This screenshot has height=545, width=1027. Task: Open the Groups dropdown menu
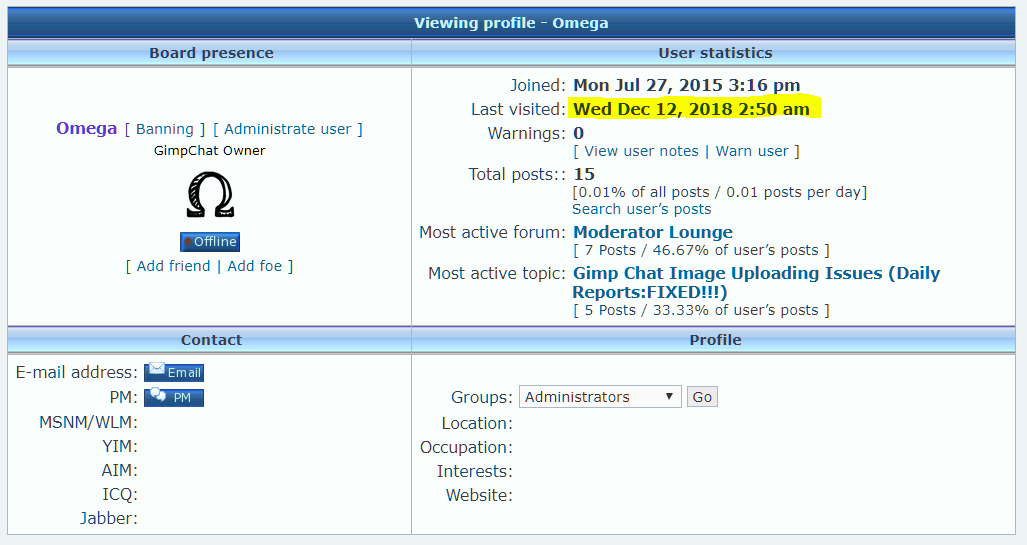(x=600, y=397)
